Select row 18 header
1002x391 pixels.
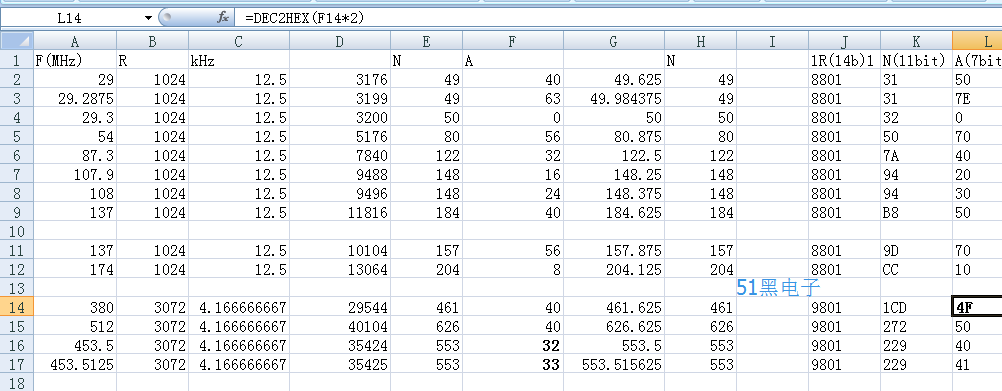pyautogui.click(x=16, y=383)
